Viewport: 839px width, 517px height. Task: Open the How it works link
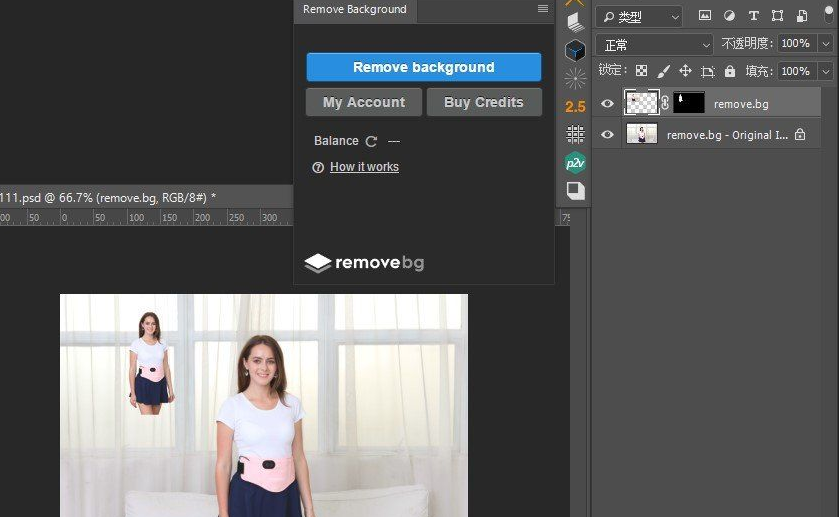point(364,167)
